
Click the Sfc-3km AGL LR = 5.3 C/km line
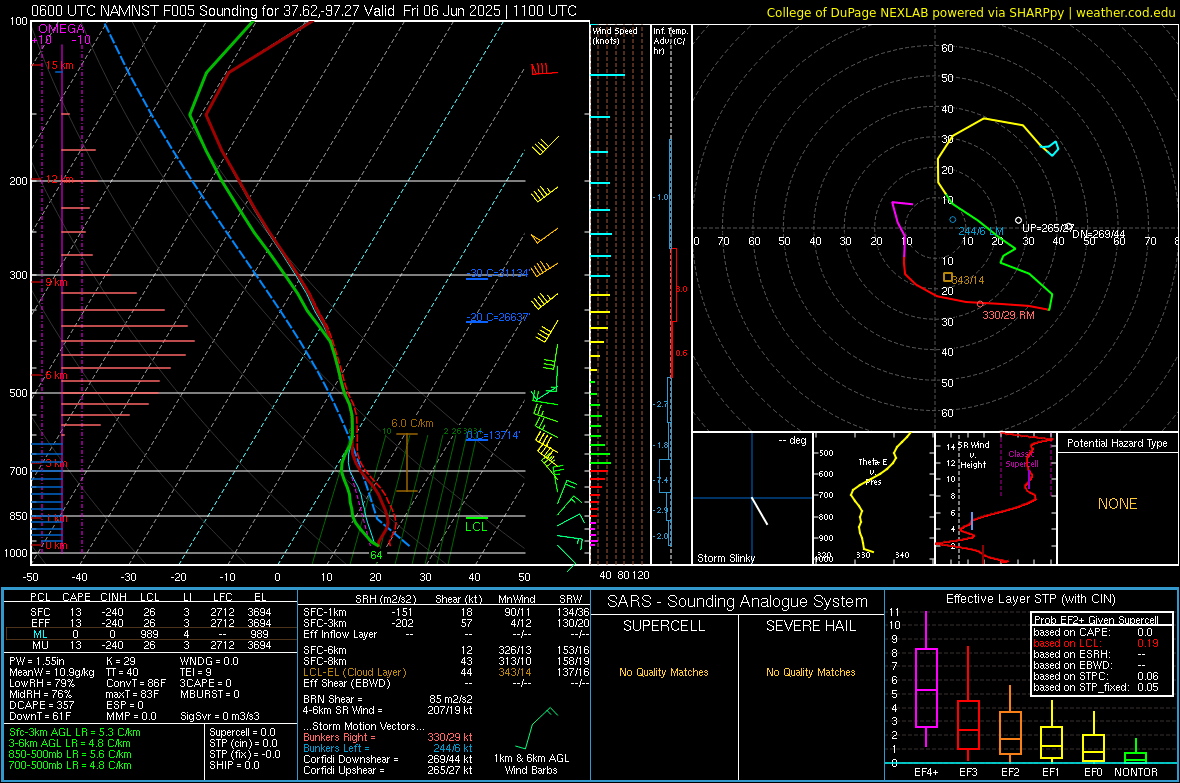[x=75, y=732]
